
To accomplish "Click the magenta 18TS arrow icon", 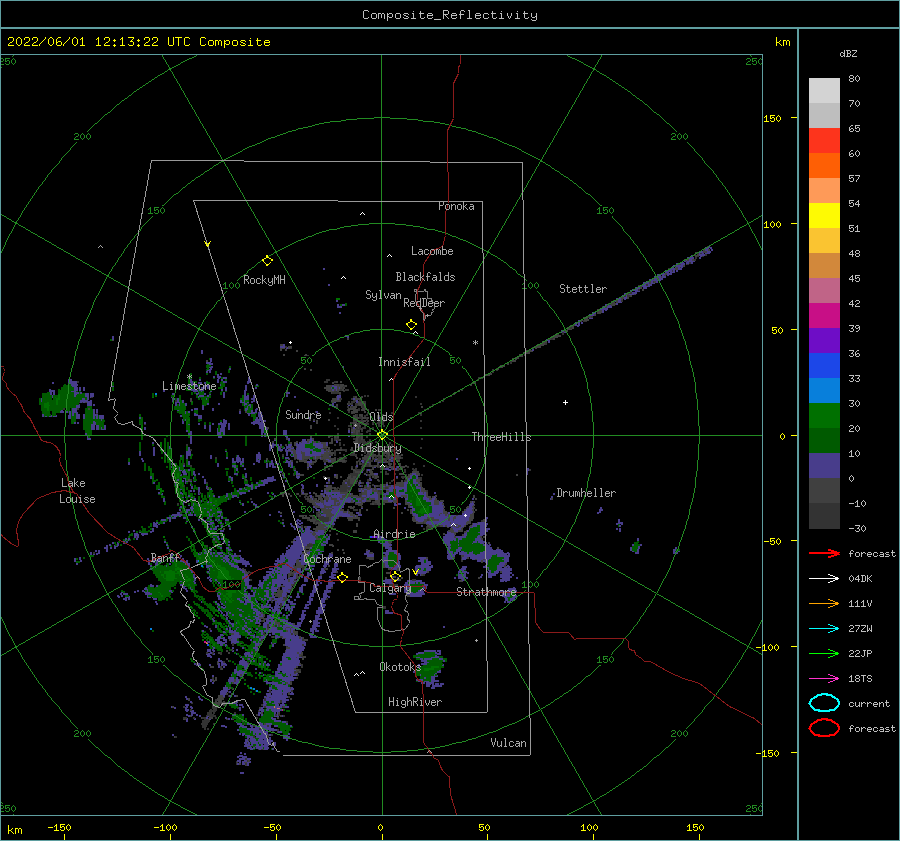I will (824, 679).
